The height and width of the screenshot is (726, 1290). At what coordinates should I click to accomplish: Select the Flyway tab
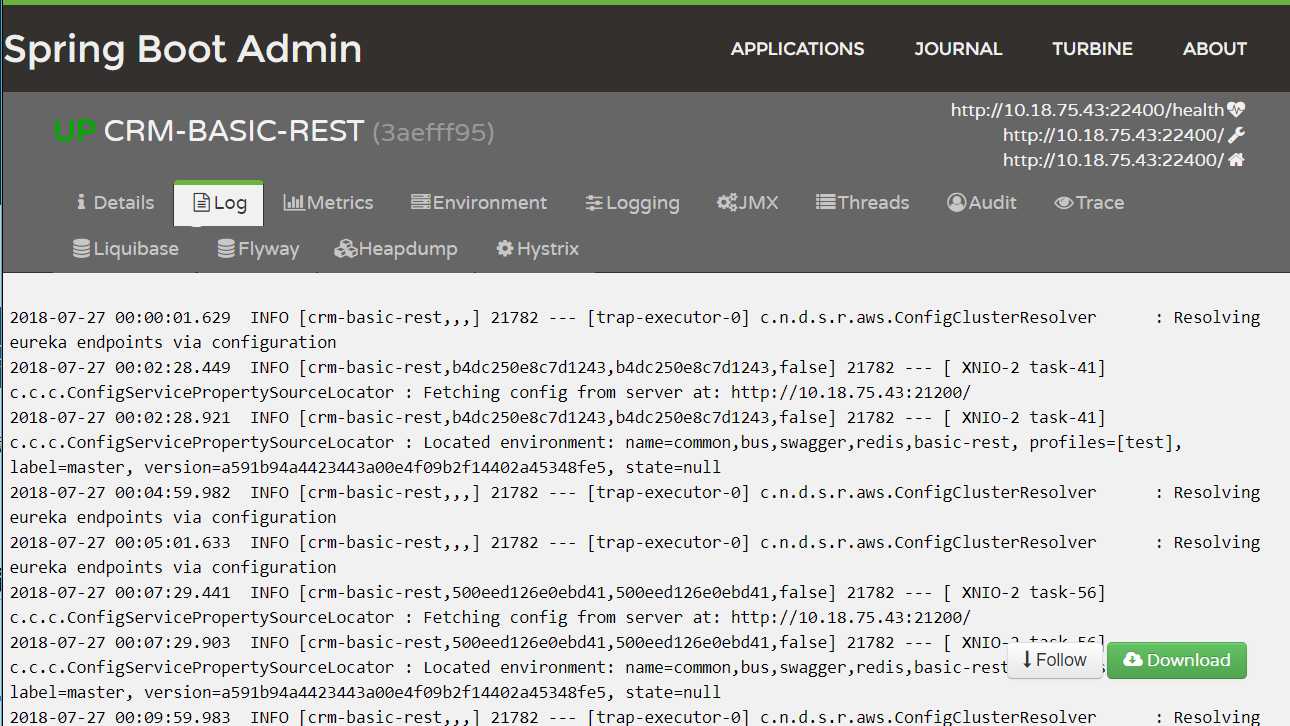click(258, 249)
